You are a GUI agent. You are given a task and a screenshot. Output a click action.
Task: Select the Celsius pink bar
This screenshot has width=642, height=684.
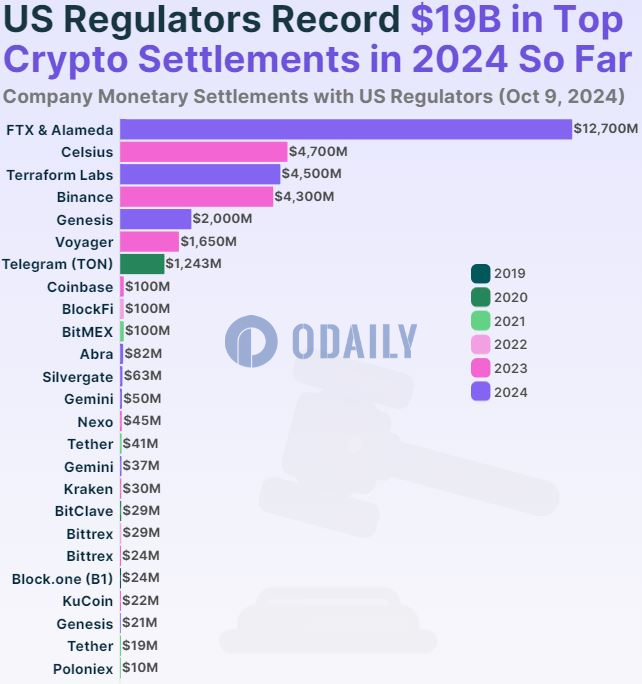(203, 152)
